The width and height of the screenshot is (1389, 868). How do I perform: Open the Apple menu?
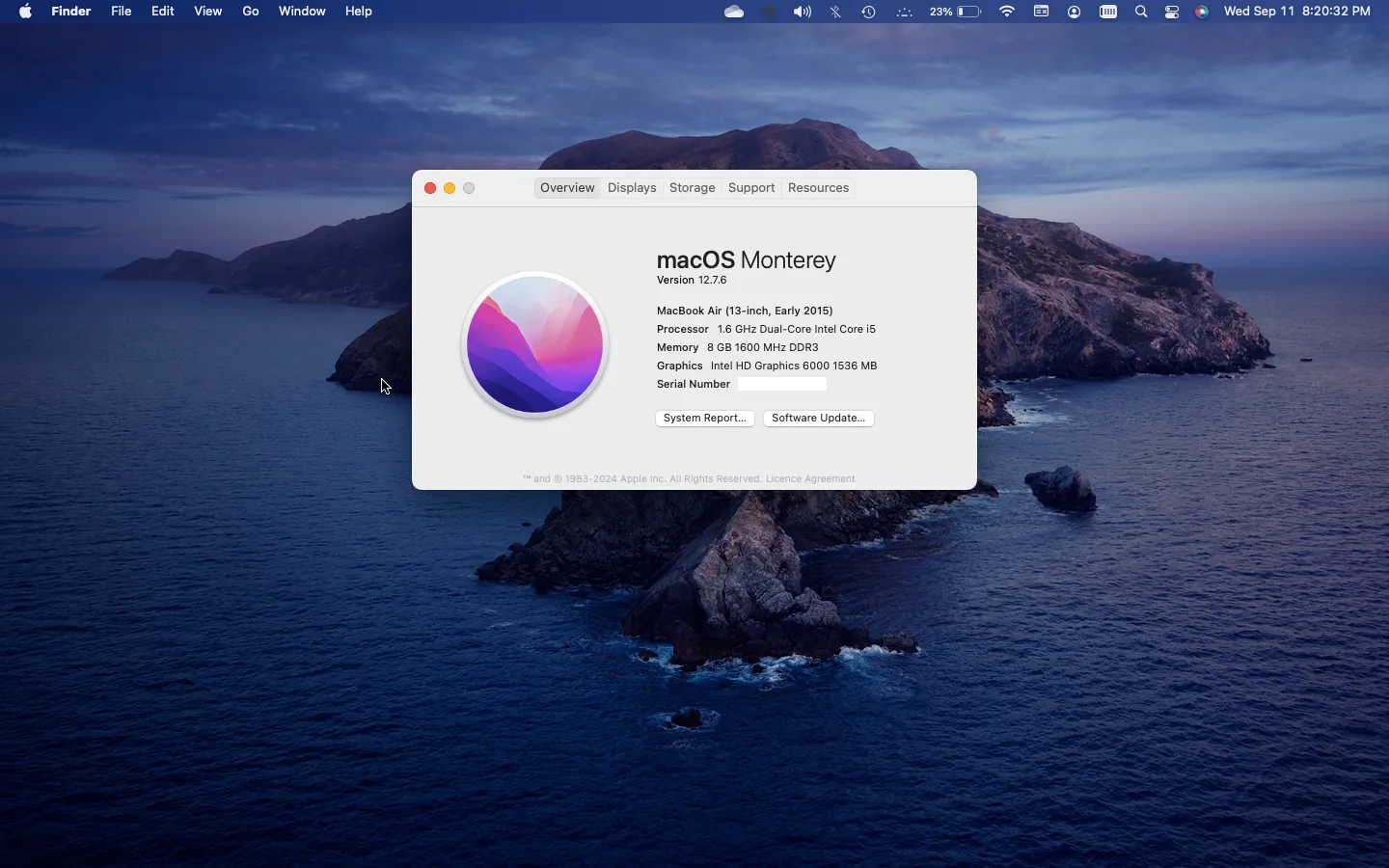[25, 12]
